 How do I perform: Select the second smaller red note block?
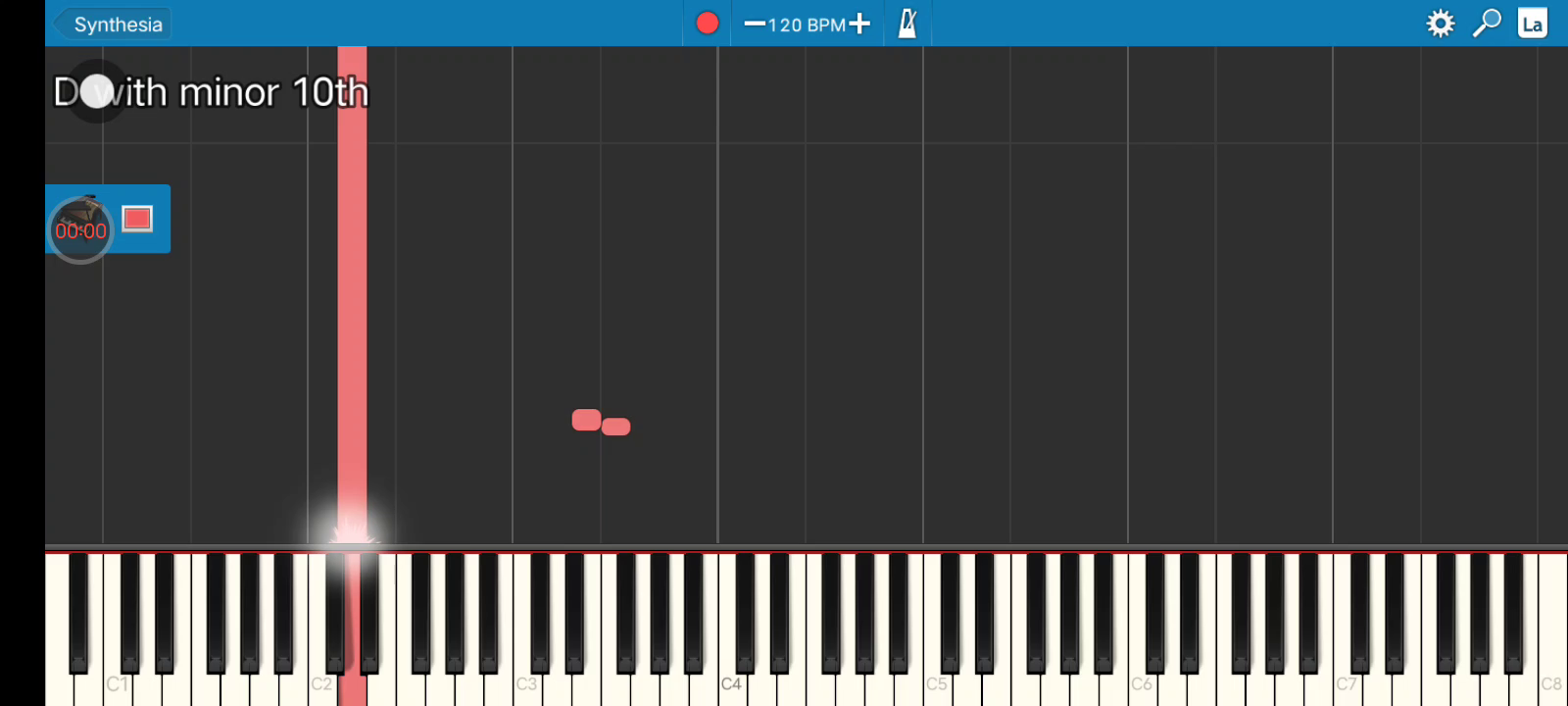tap(615, 427)
